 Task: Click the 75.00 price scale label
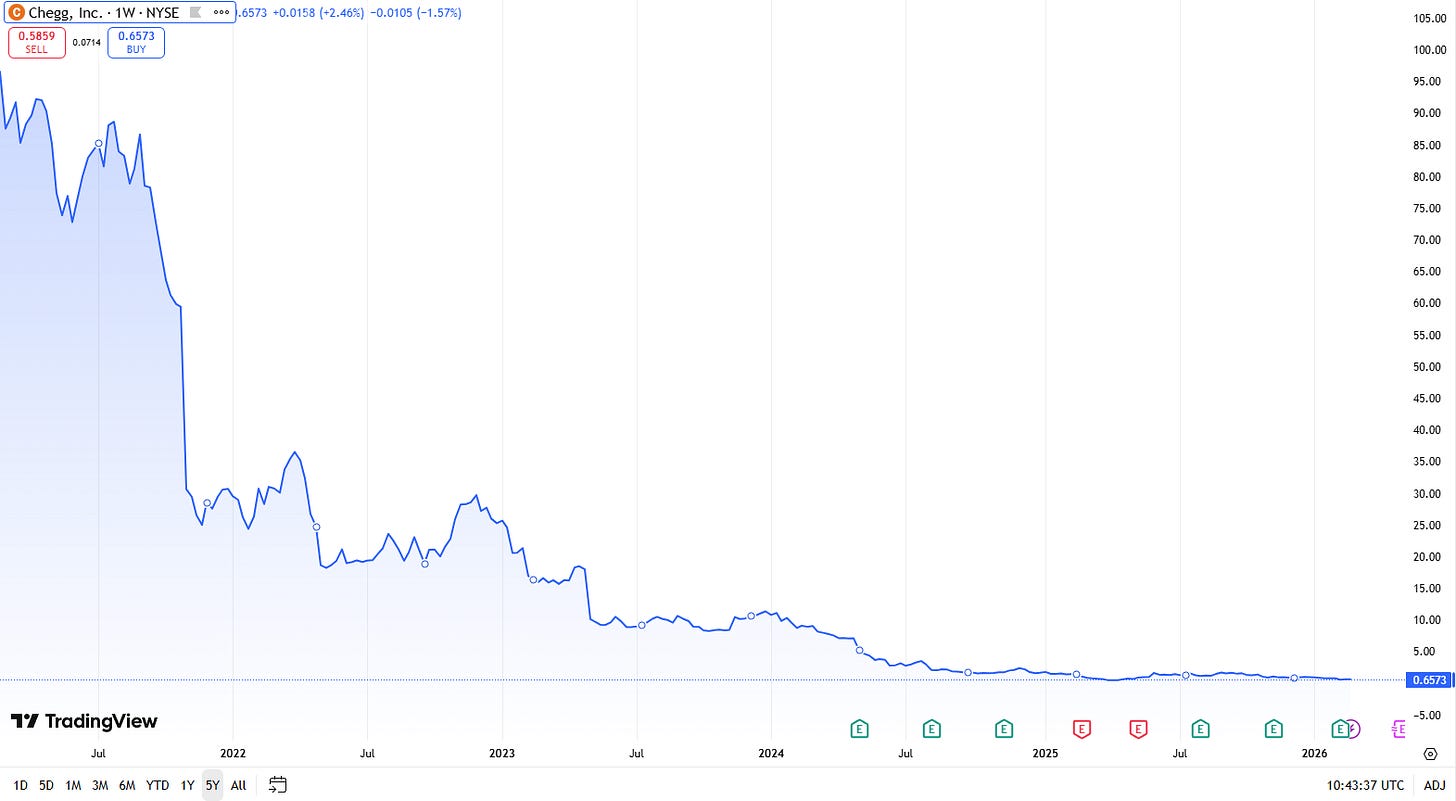tap(1427, 208)
